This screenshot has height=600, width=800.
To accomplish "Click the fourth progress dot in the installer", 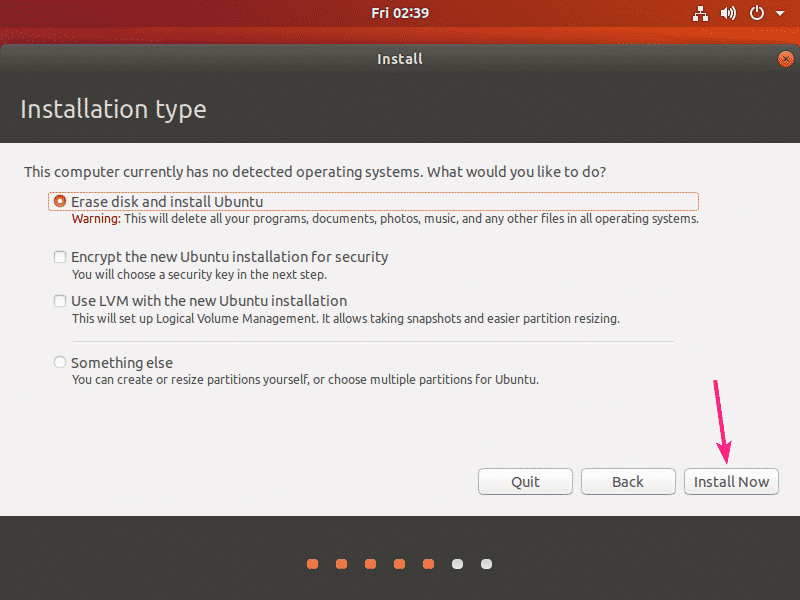I will 399,564.
